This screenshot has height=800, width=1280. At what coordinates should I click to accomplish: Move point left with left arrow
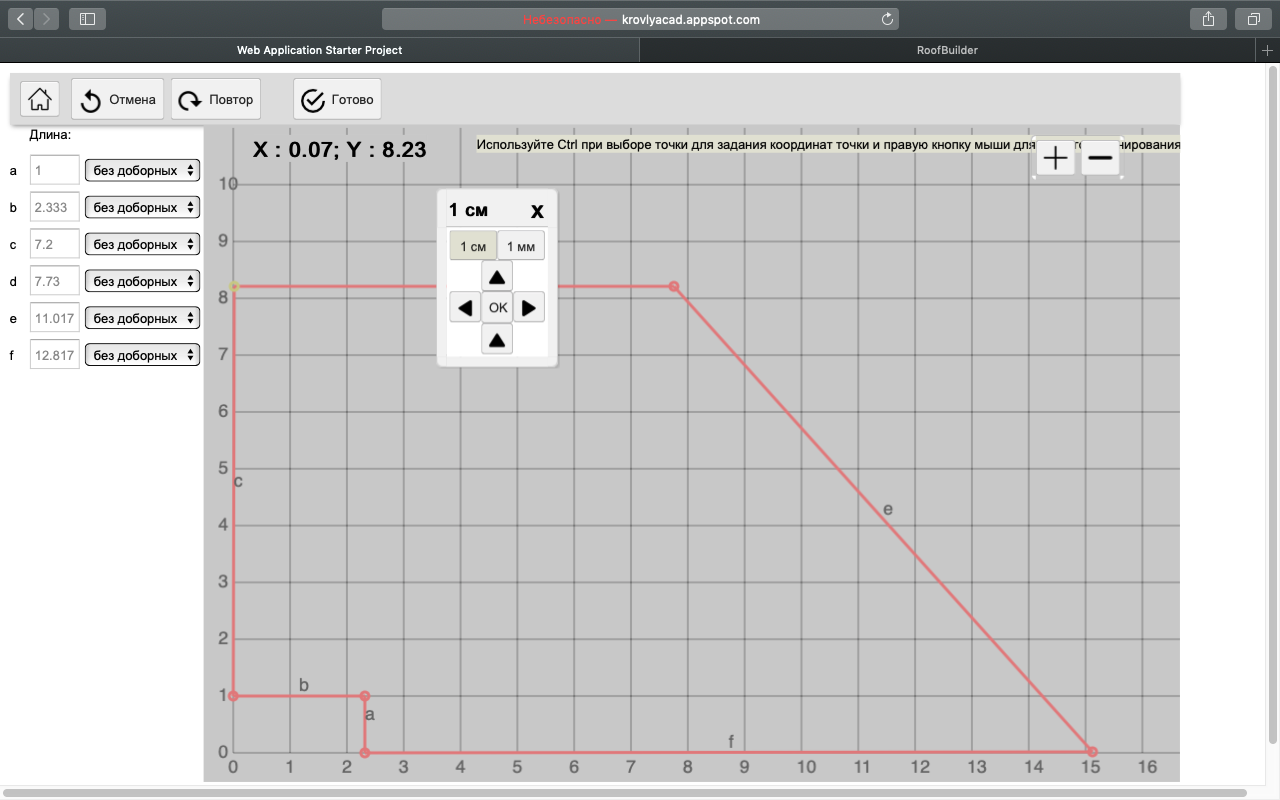coord(465,308)
